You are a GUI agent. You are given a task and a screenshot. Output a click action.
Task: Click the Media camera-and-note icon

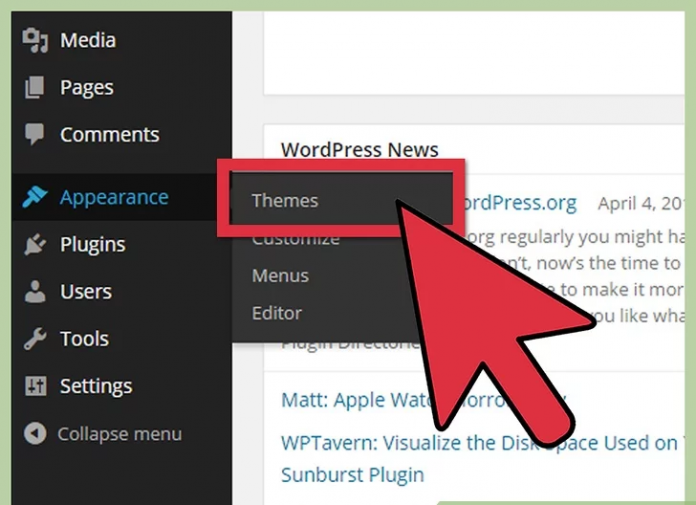[35, 40]
